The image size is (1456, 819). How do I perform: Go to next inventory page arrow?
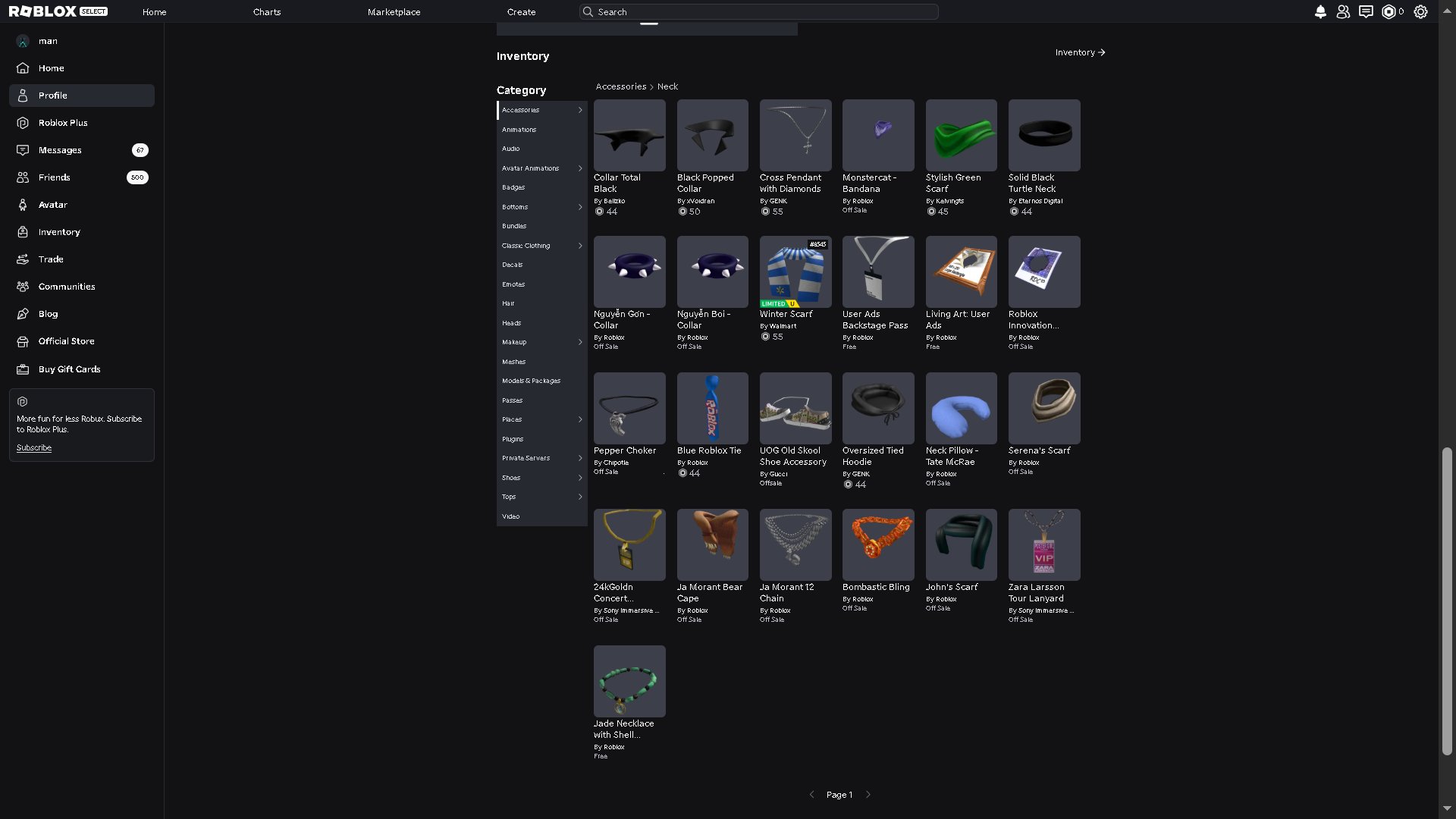point(868,795)
